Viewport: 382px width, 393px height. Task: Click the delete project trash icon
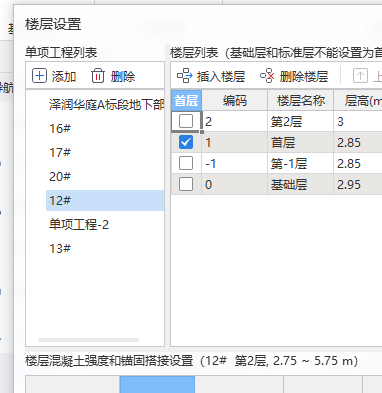point(98,76)
